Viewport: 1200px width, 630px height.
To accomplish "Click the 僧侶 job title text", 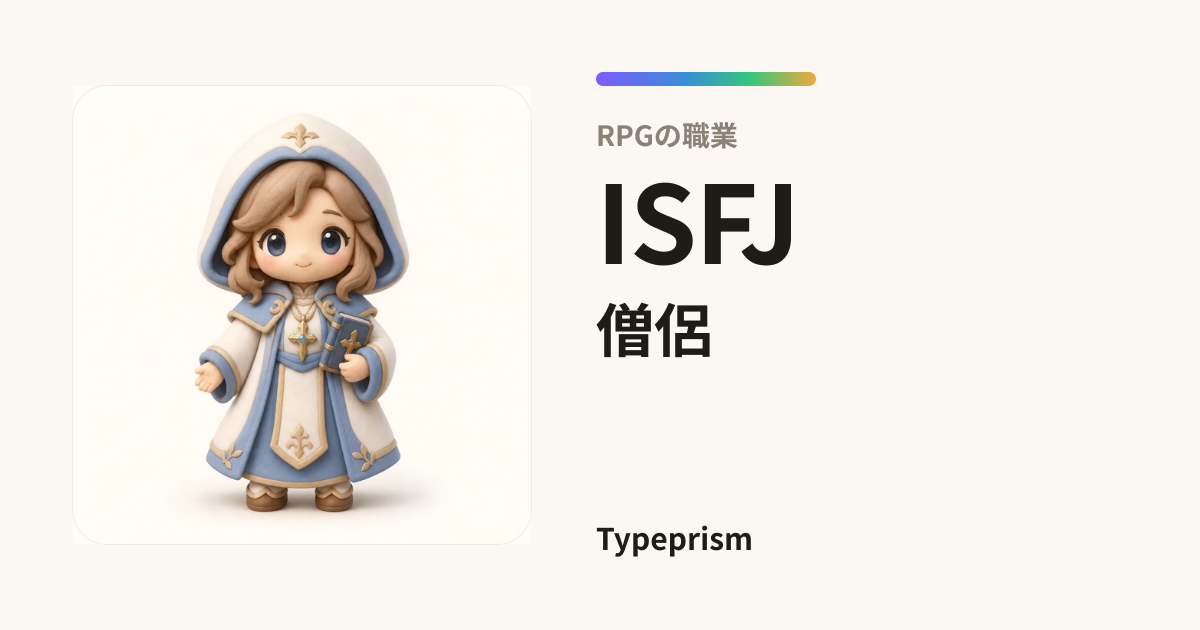I will pos(654,330).
